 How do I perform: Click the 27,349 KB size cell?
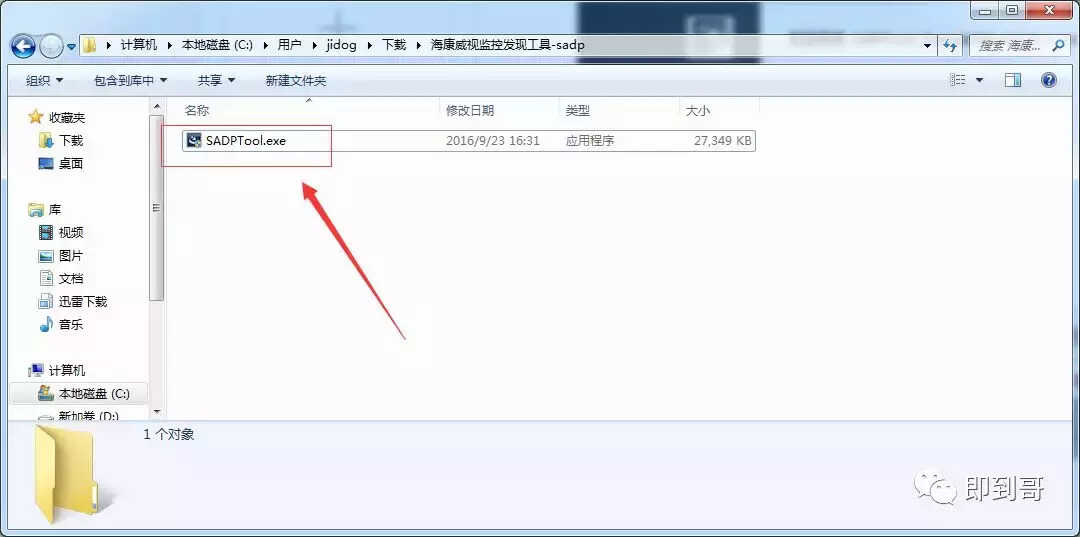(x=723, y=141)
